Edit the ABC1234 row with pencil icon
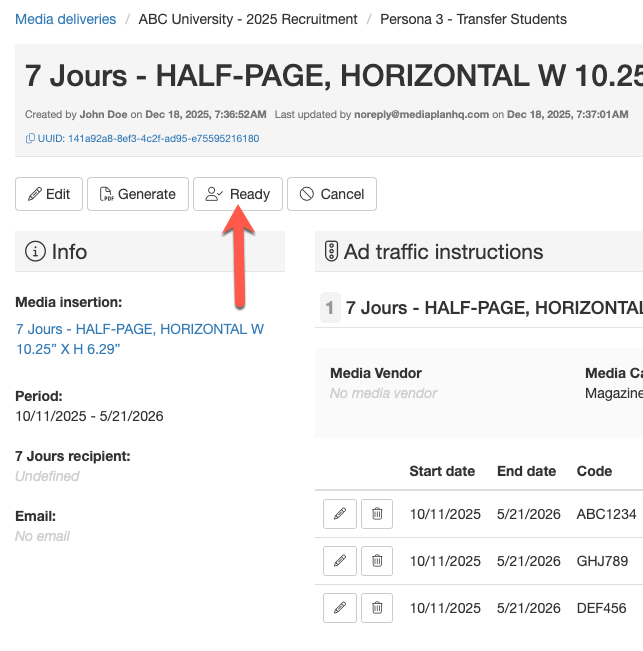This screenshot has height=651, width=643. coord(340,514)
